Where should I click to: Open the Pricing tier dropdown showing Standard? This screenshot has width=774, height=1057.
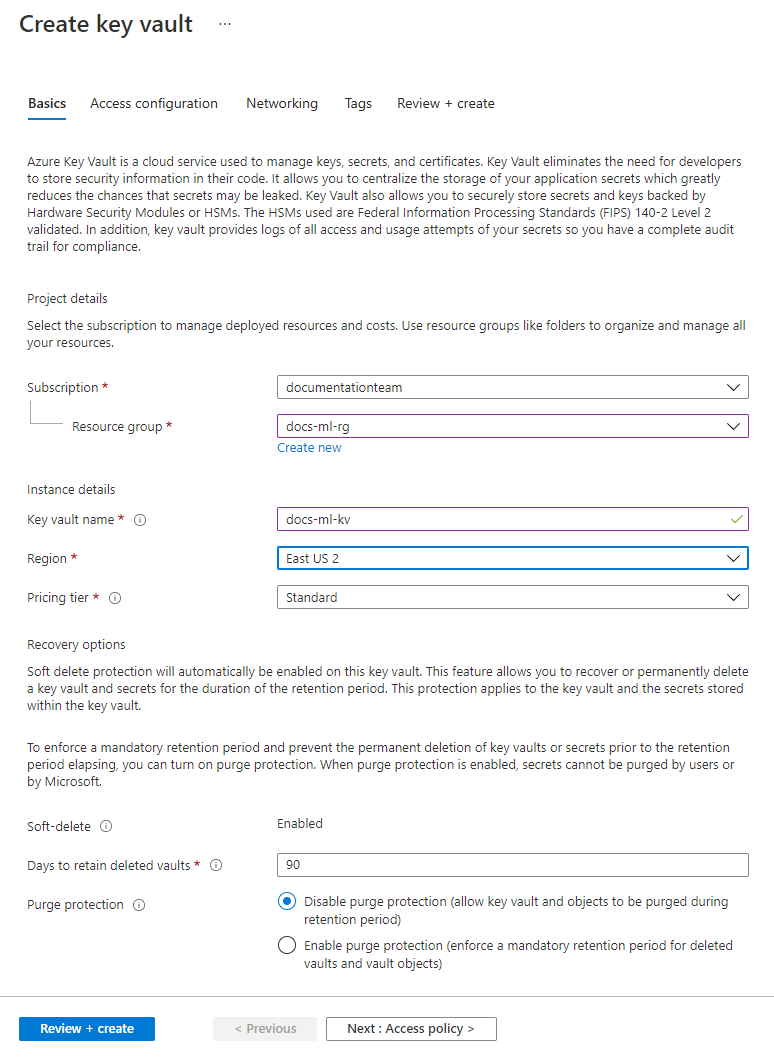pos(512,598)
